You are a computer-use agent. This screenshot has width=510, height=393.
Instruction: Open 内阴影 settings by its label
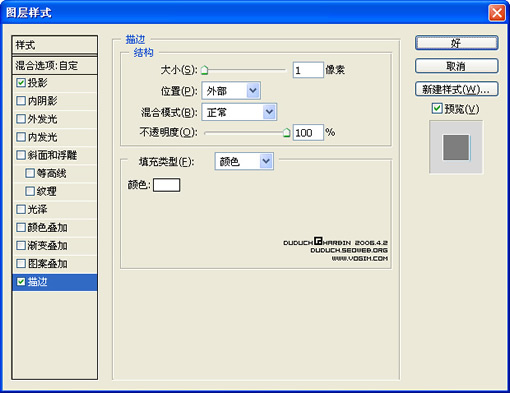click(x=42, y=101)
